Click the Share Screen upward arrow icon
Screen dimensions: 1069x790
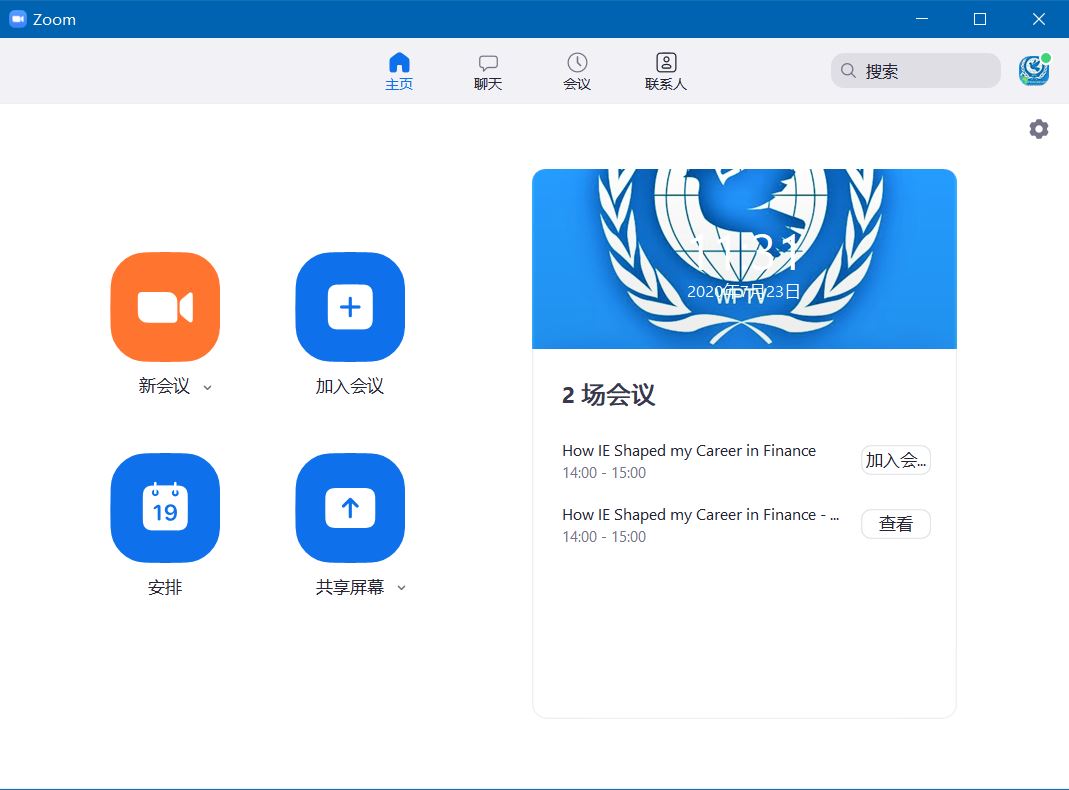350,508
